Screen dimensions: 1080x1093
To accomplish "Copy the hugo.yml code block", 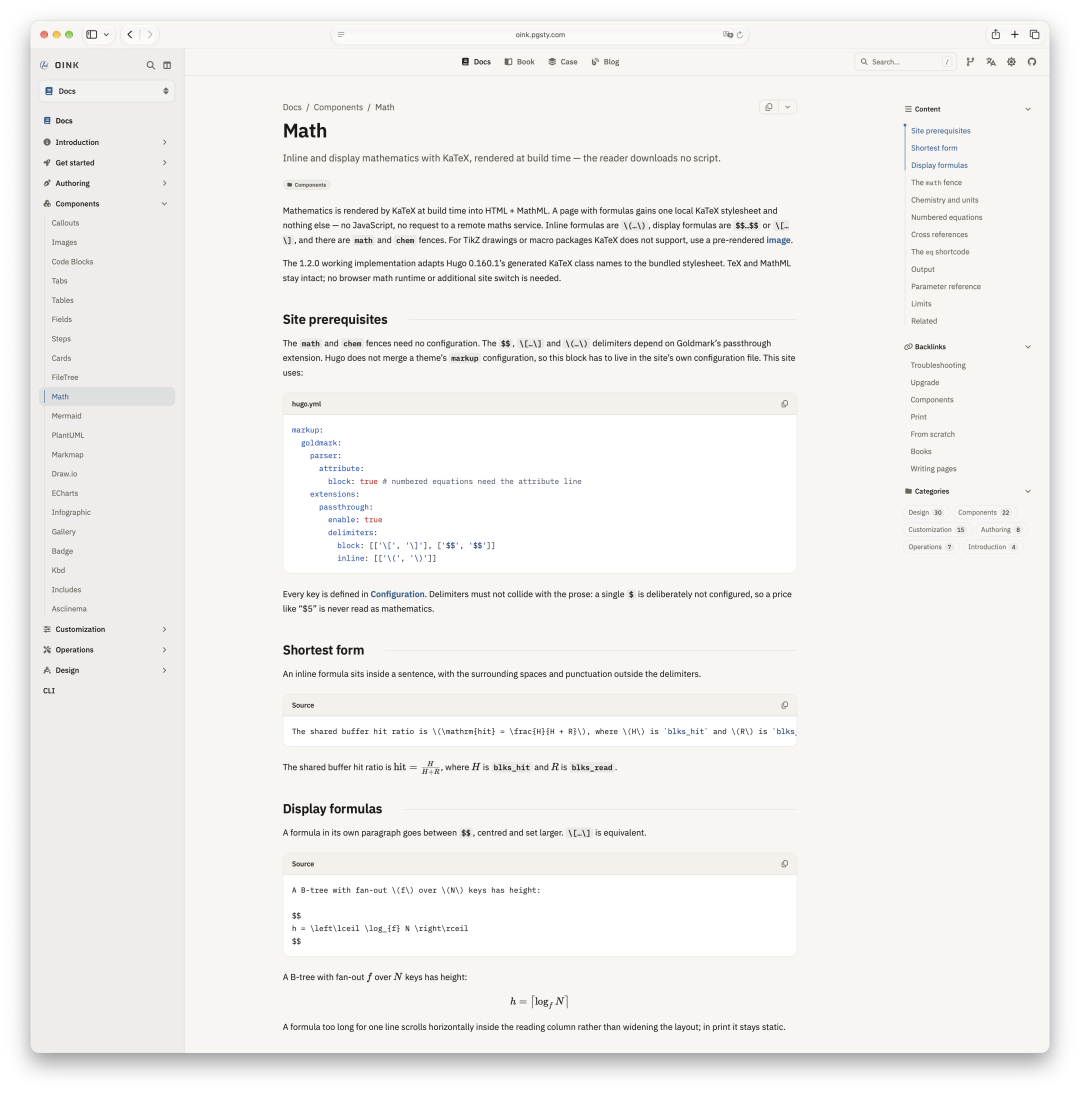I will coord(784,404).
